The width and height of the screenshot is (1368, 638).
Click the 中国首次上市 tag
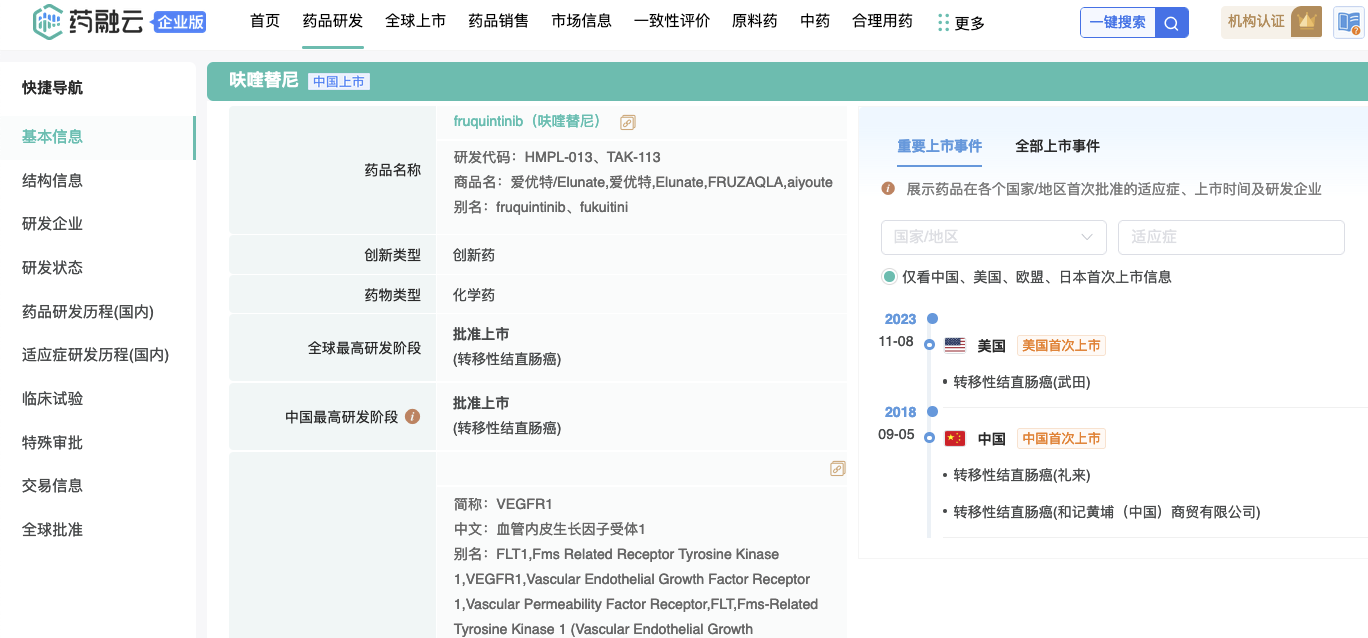1061,438
